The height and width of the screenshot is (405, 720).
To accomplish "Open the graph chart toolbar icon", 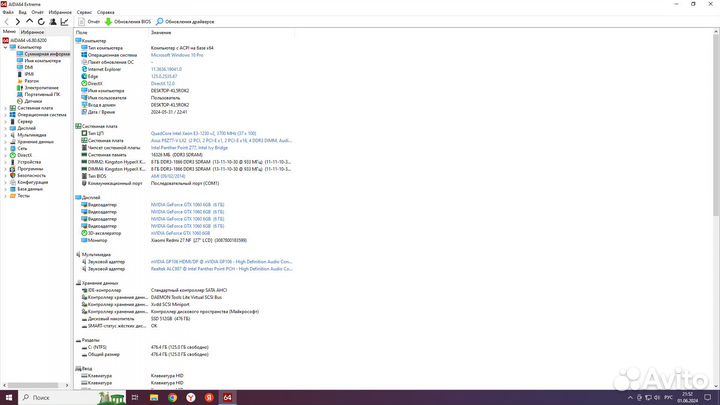I will click(64, 22).
